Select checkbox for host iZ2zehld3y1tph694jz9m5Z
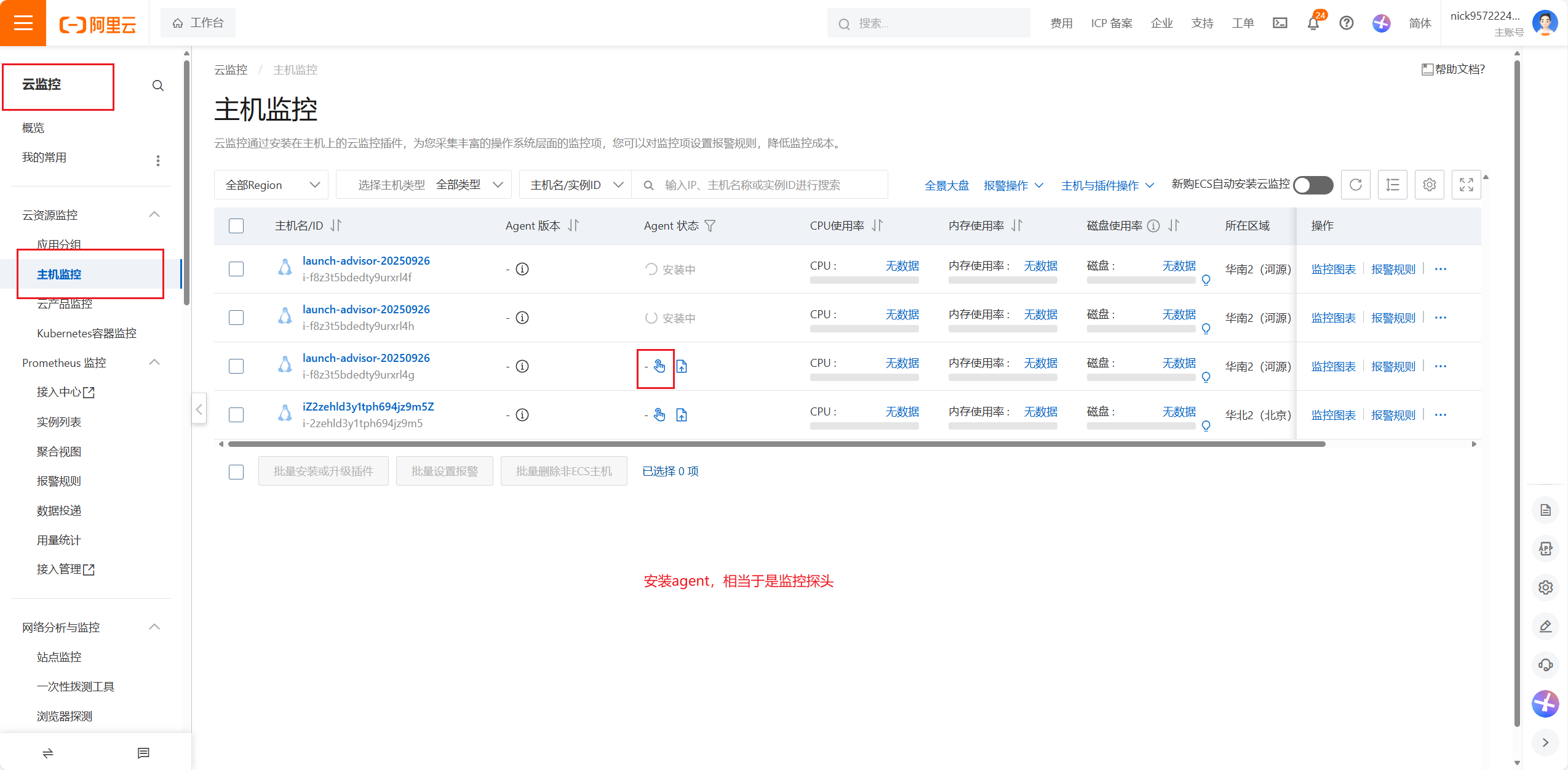1568x770 pixels. [236, 415]
